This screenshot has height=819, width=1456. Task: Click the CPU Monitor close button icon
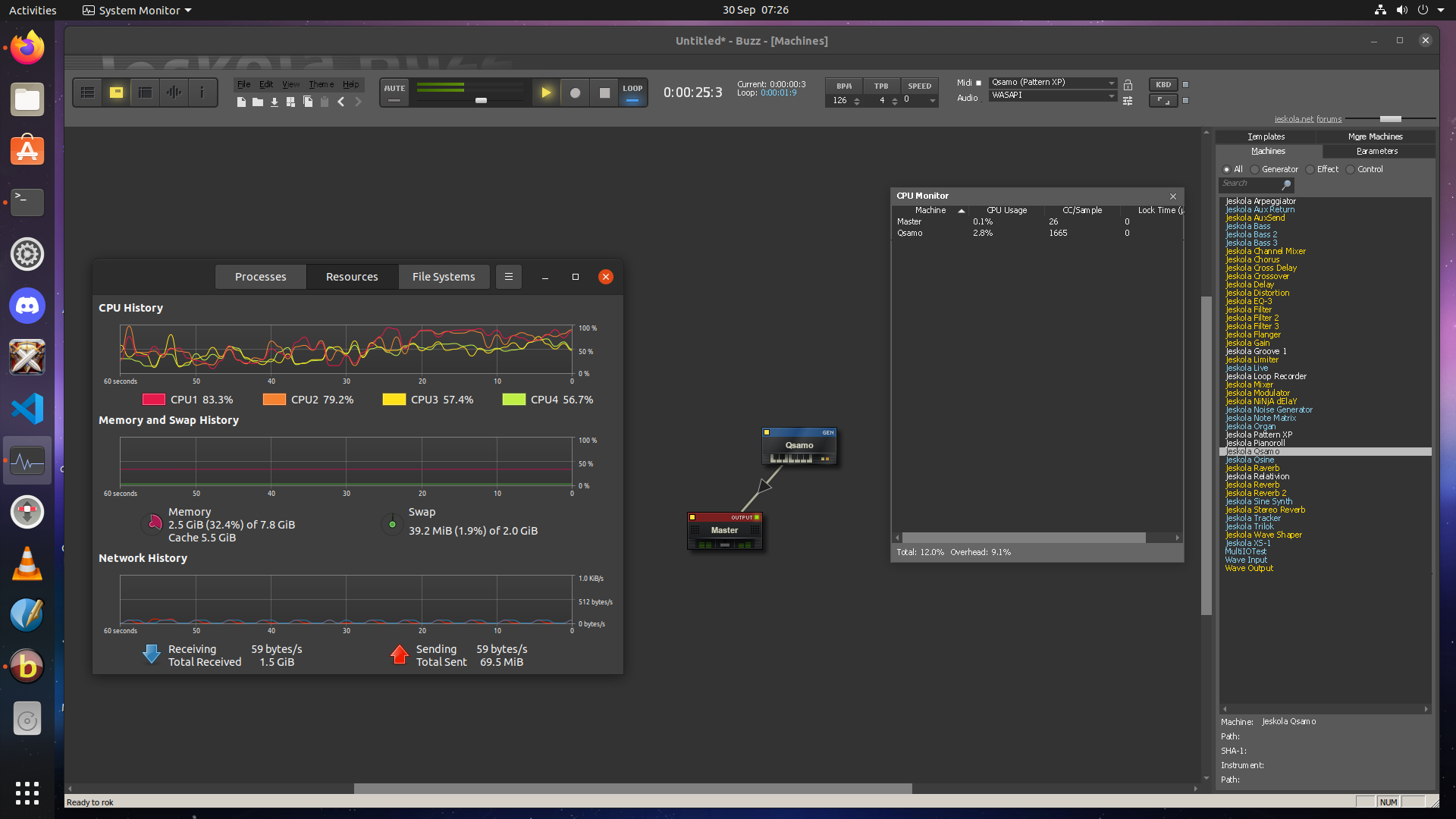pos(1173,195)
